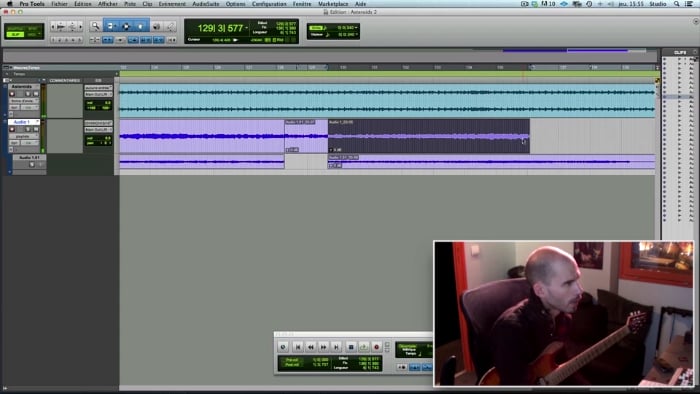The image size is (700, 394).
Task: Open the macOS Notification Center icon
Action: [689, 4]
